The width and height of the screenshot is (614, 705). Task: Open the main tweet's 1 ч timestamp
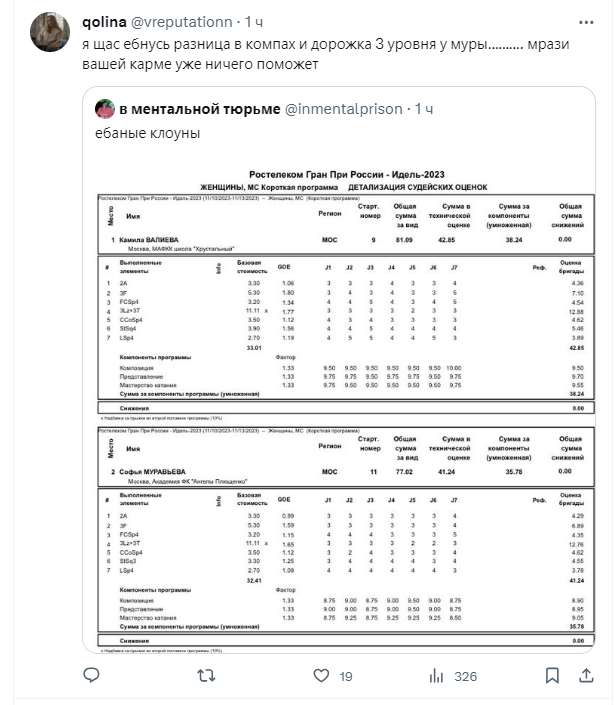254,21
